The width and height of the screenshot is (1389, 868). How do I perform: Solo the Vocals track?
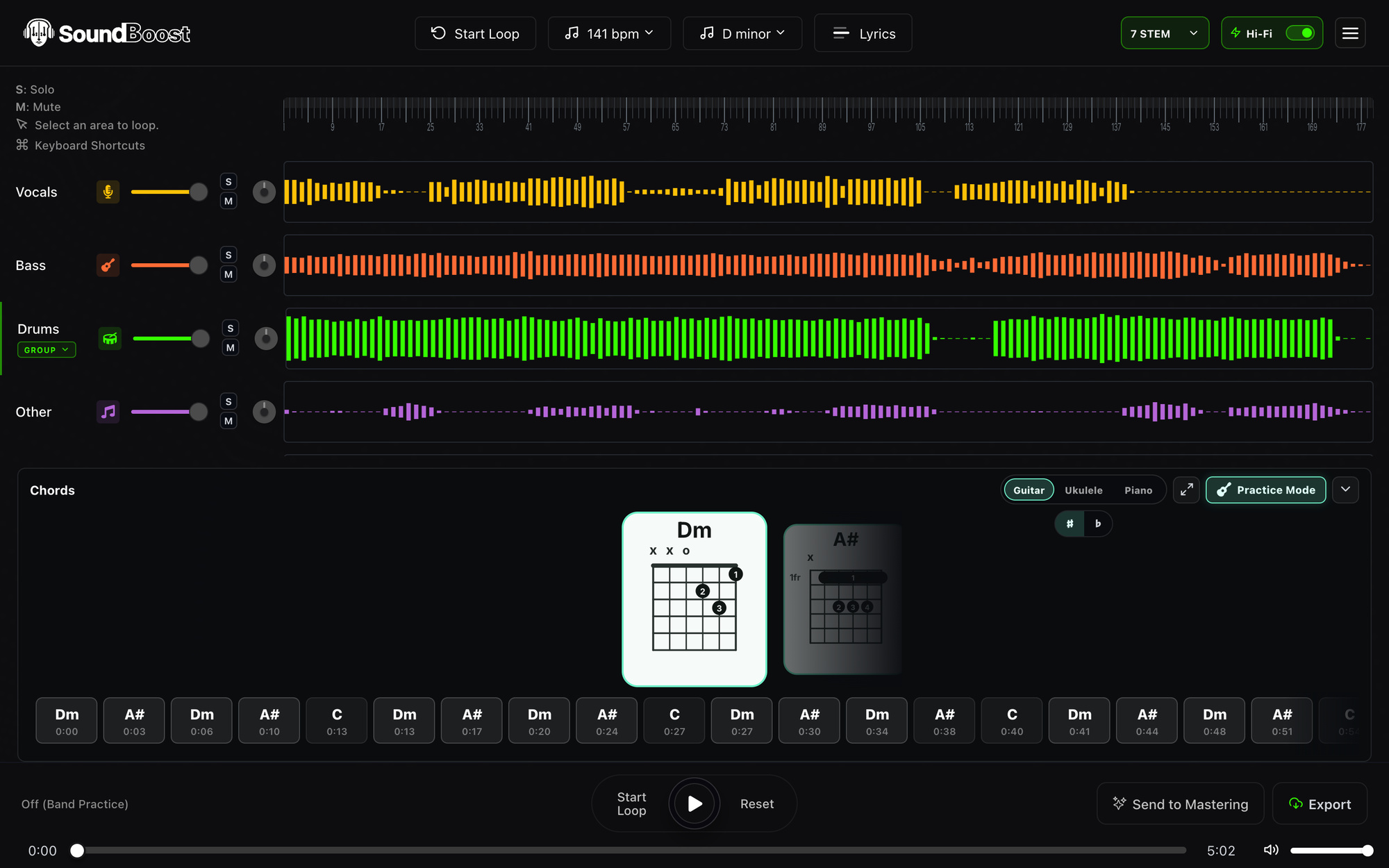(228, 182)
